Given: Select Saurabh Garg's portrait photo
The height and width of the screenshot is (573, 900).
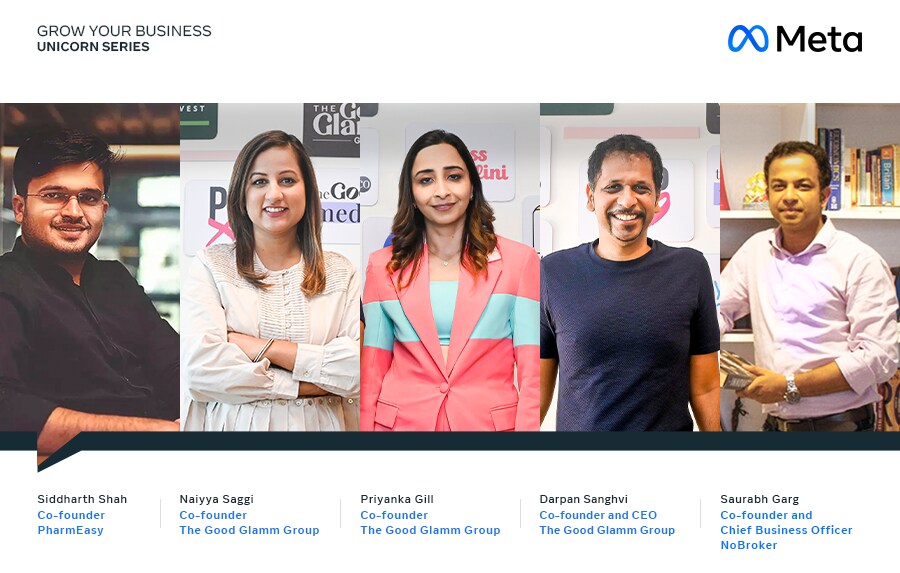Looking at the screenshot, I should pos(810,267).
